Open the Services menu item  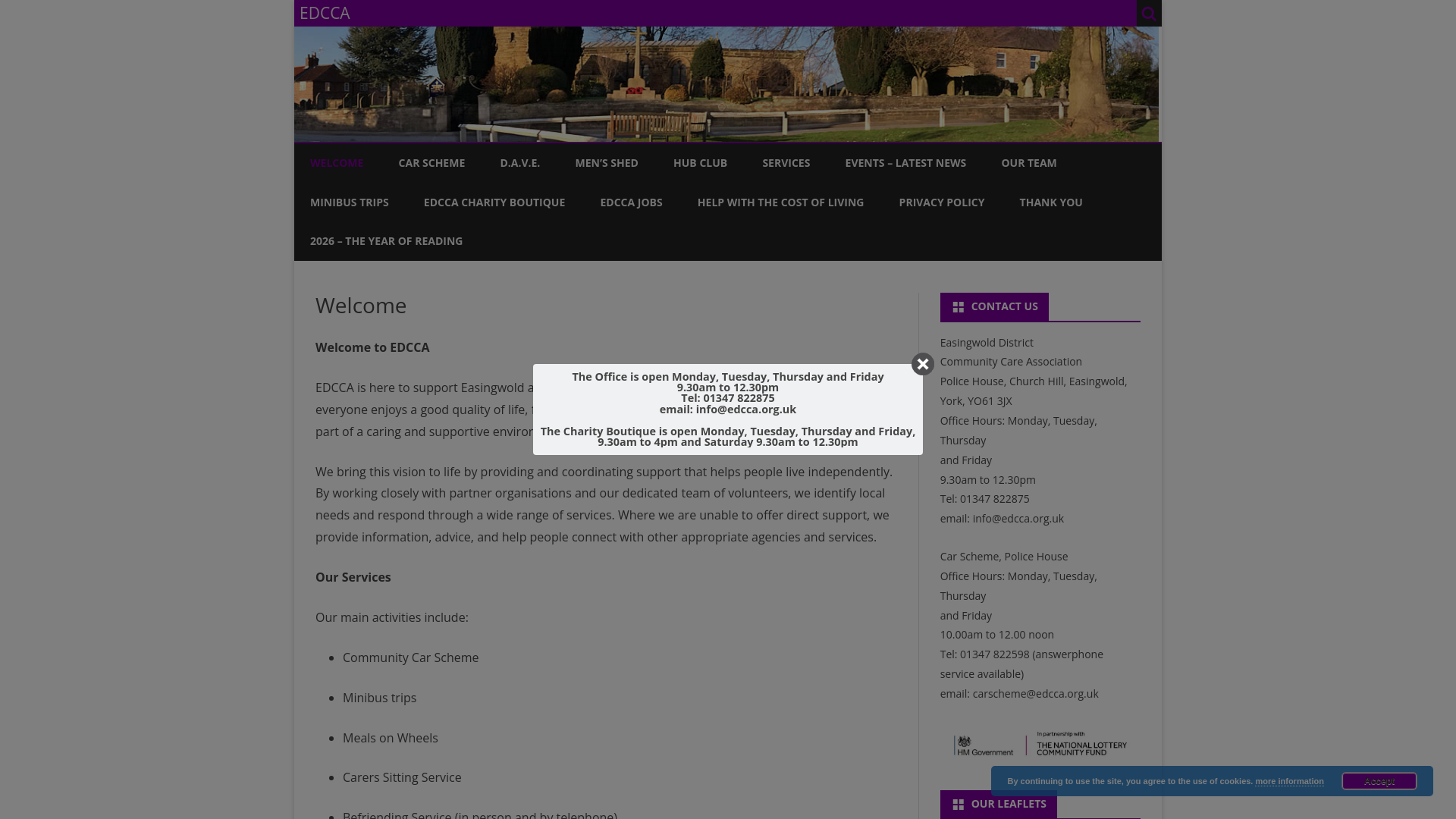(786, 163)
